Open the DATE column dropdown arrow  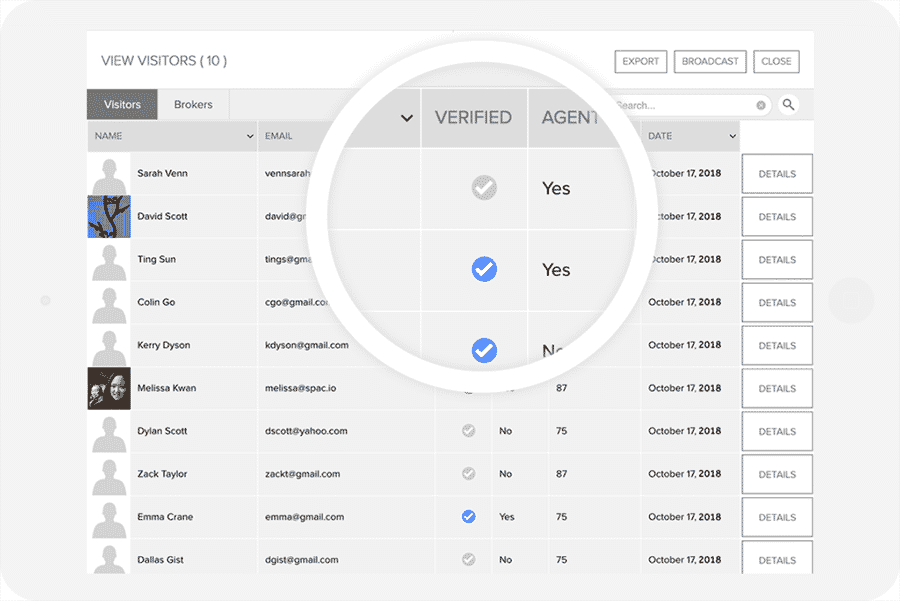732,136
